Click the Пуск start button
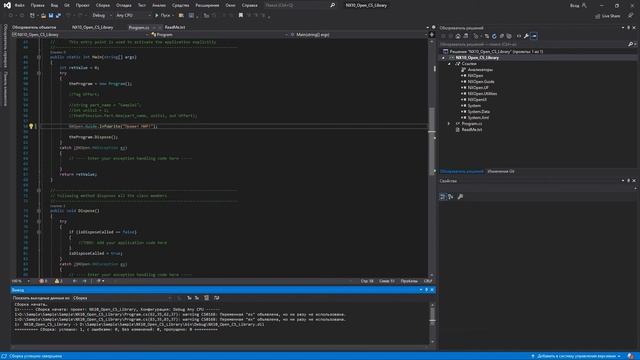Screen dimensions: 640x360 (163, 16)
